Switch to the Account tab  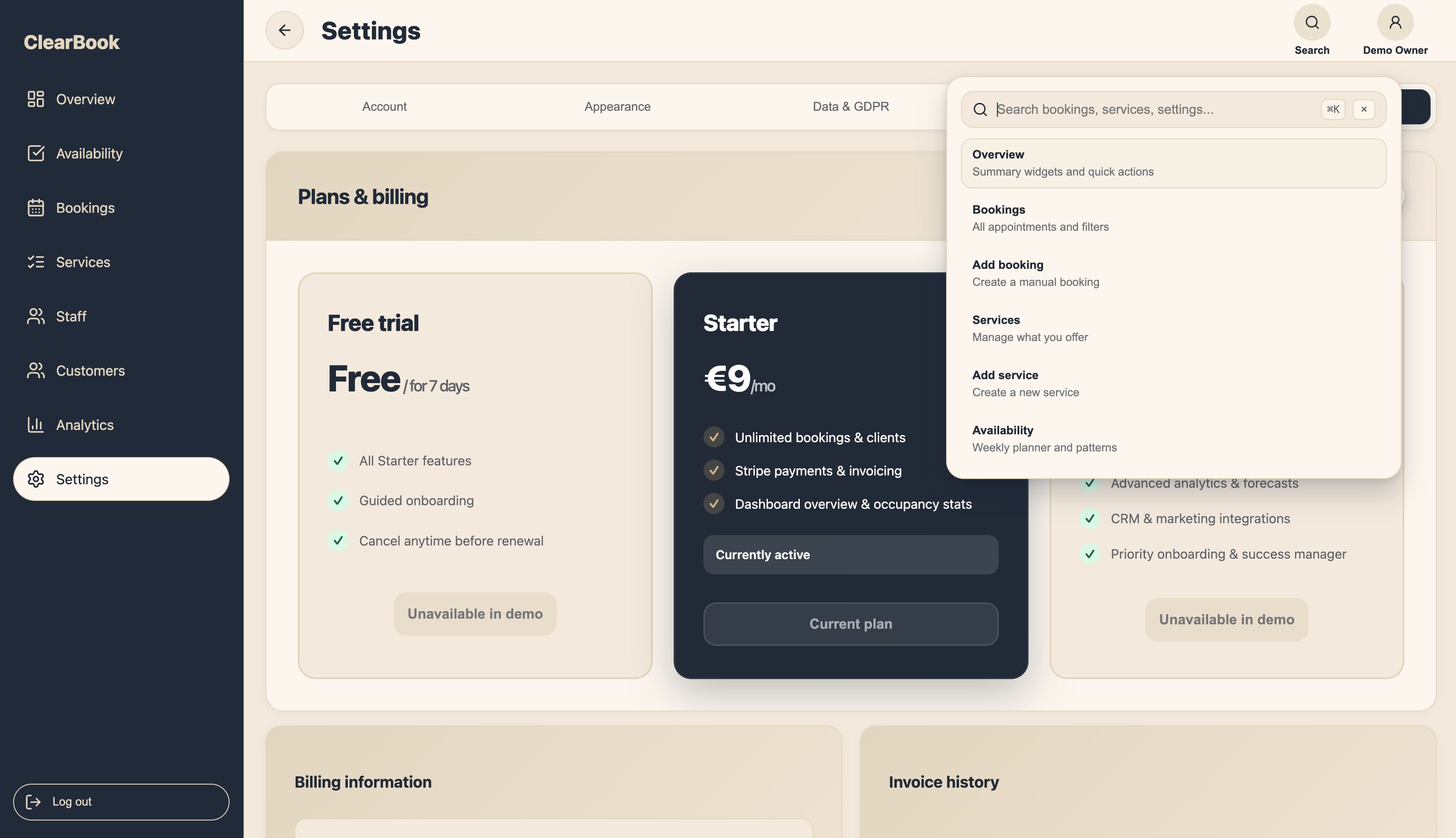(x=384, y=106)
